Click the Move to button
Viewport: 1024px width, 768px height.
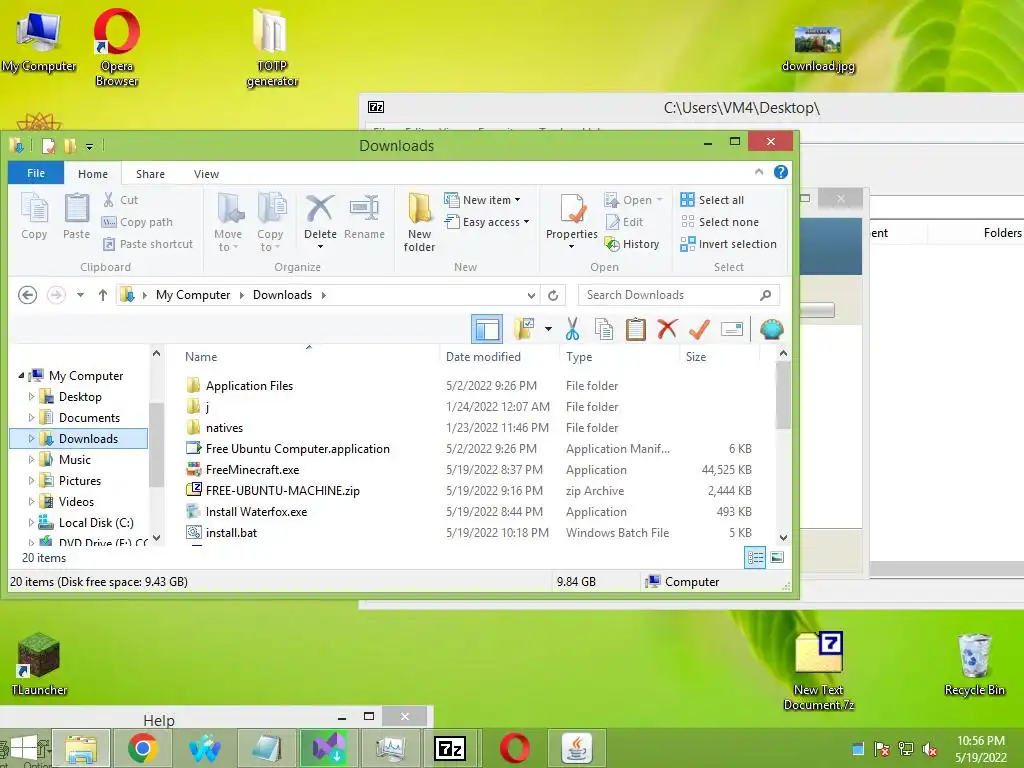click(x=228, y=222)
